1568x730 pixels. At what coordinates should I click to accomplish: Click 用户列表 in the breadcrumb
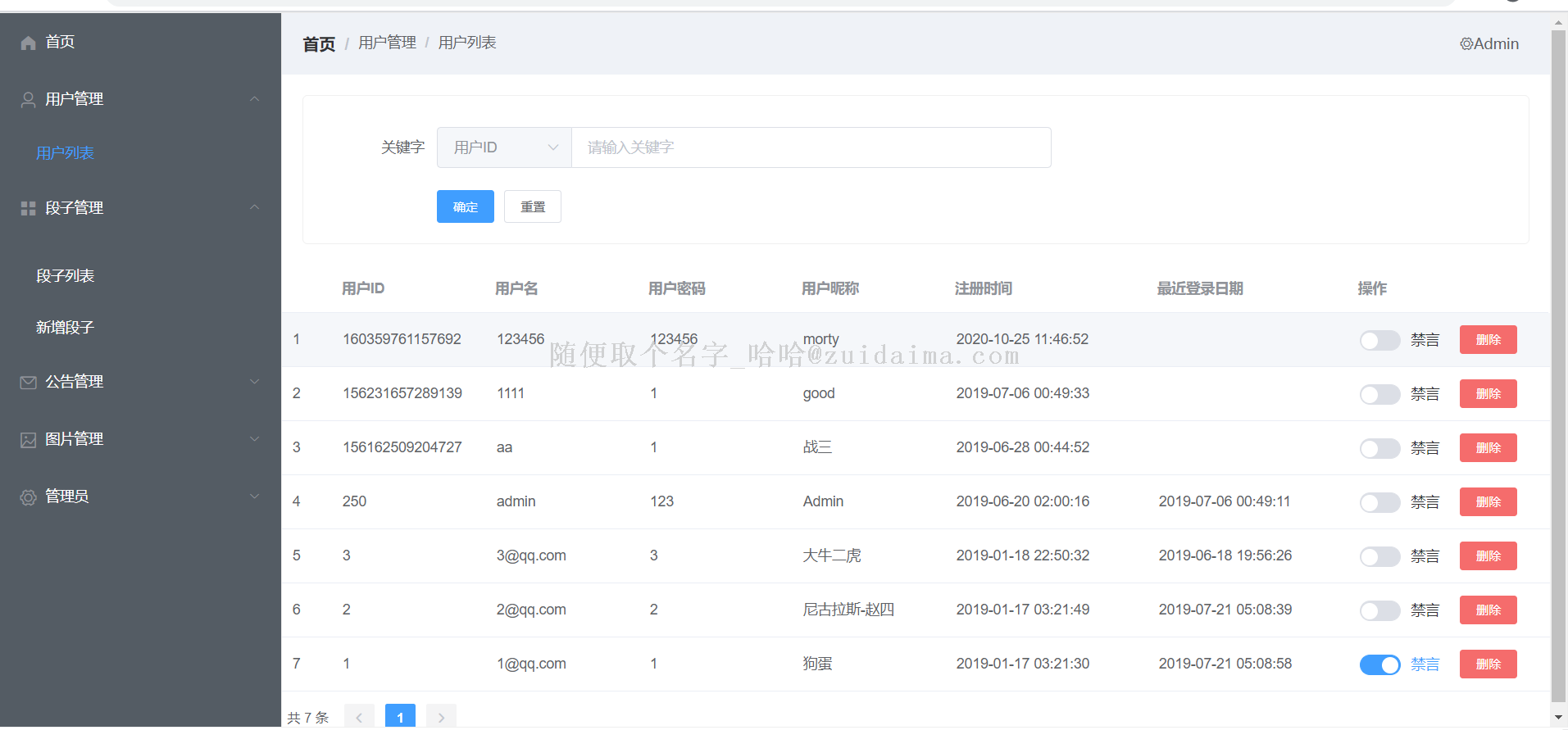coord(467,43)
